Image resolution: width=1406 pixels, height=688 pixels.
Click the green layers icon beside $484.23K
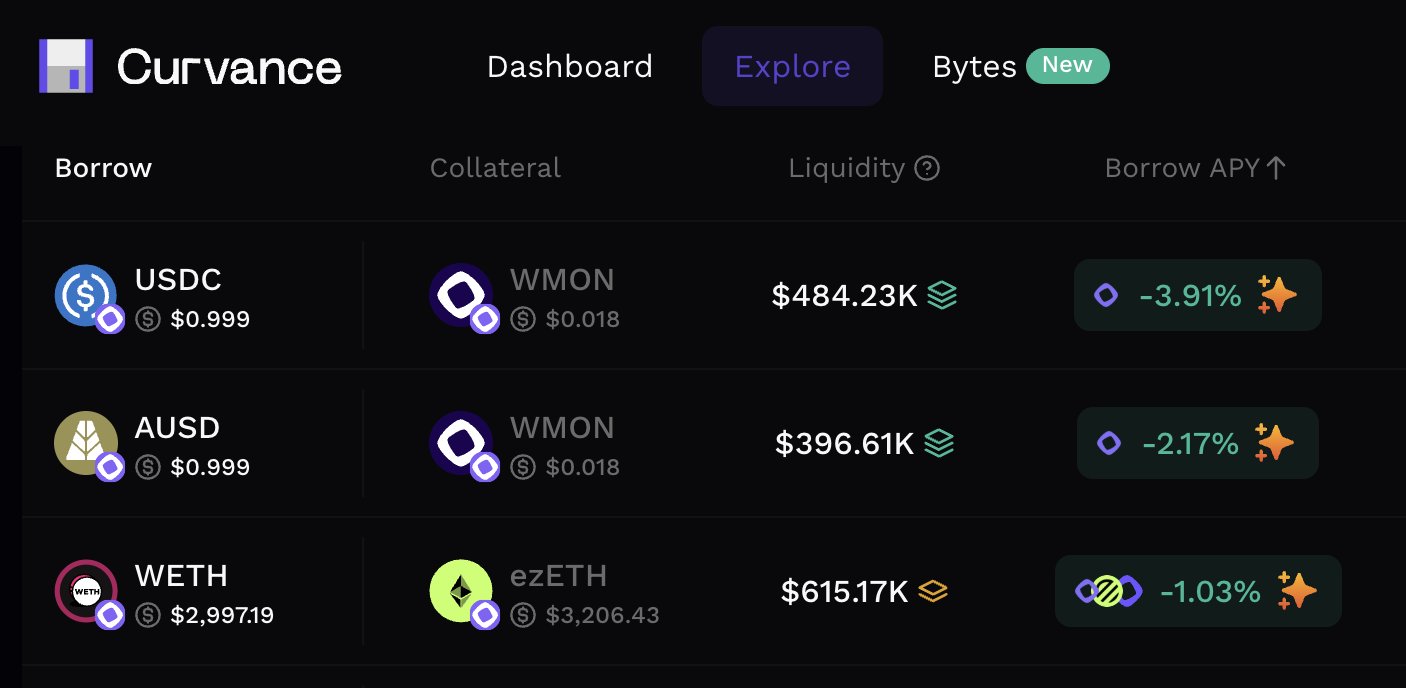(x=942, y=295)
